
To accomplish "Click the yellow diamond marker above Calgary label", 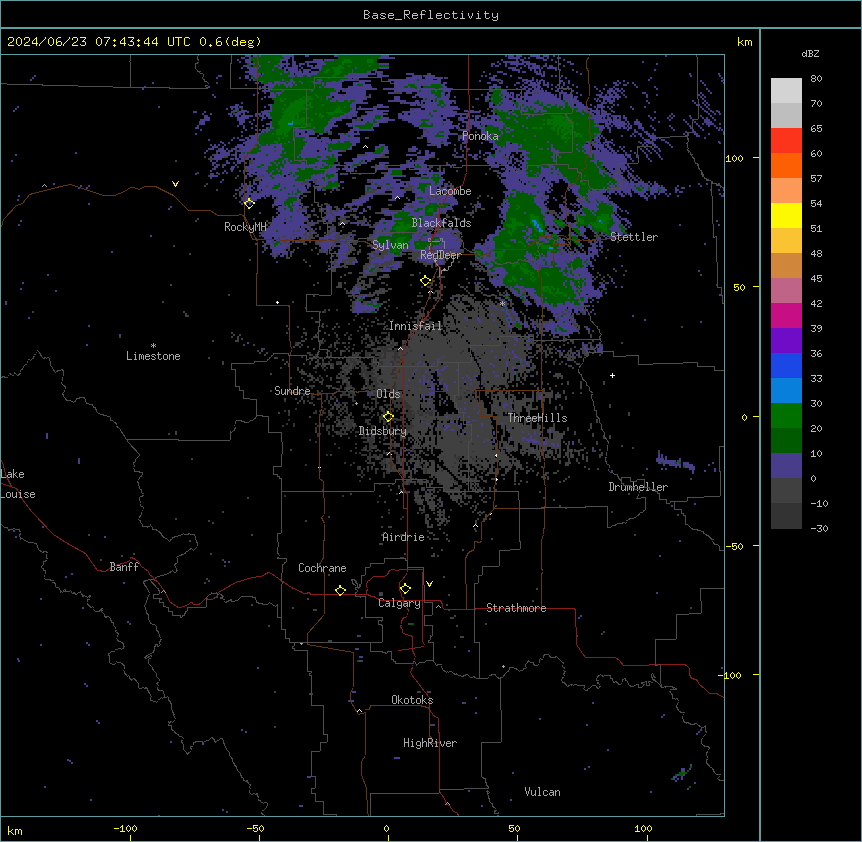I will click(405, 589).
